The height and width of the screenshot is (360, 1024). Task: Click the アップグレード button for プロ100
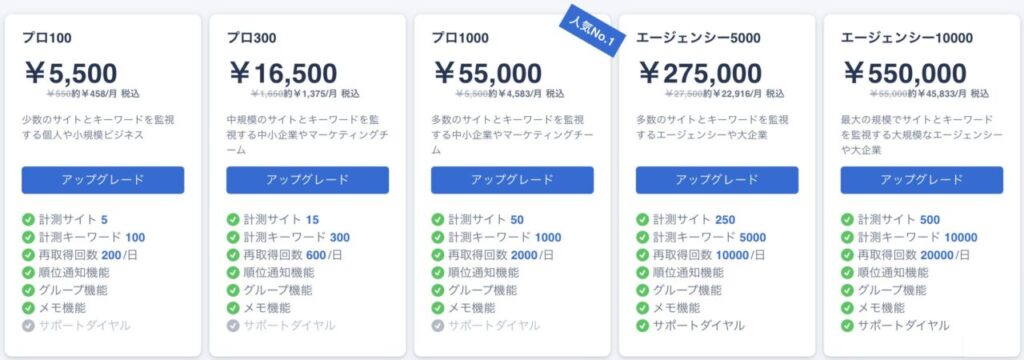tap(103, 180)
